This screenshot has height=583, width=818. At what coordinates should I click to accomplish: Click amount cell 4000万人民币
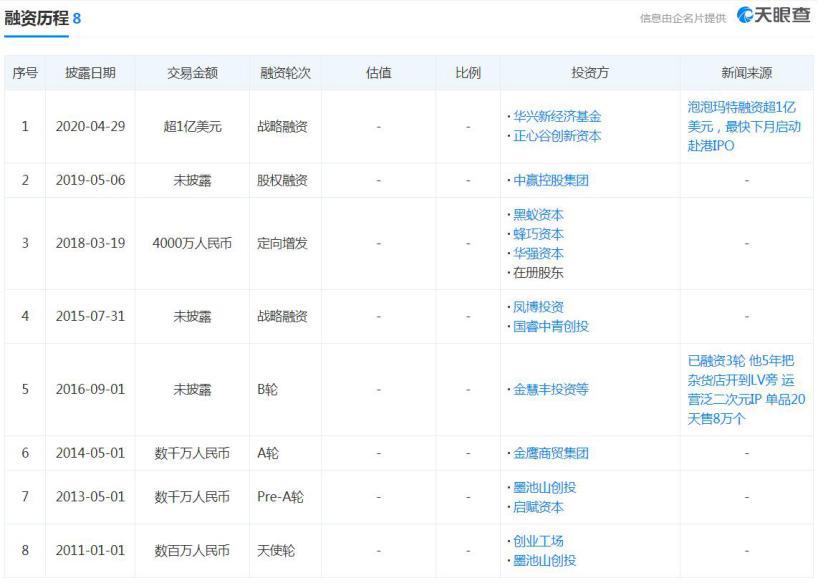click(193, 244)
